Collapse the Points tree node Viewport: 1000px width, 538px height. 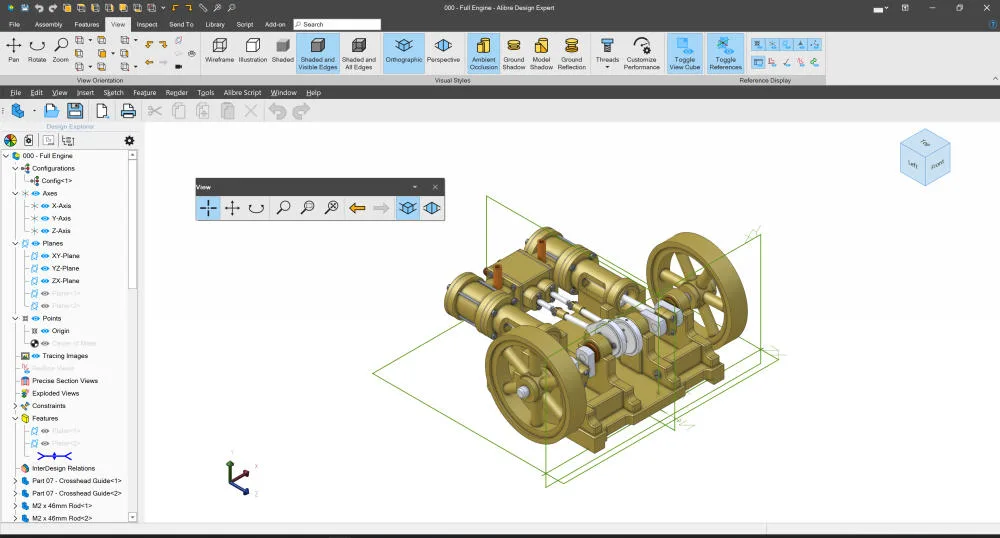click(x=15, y=318)
